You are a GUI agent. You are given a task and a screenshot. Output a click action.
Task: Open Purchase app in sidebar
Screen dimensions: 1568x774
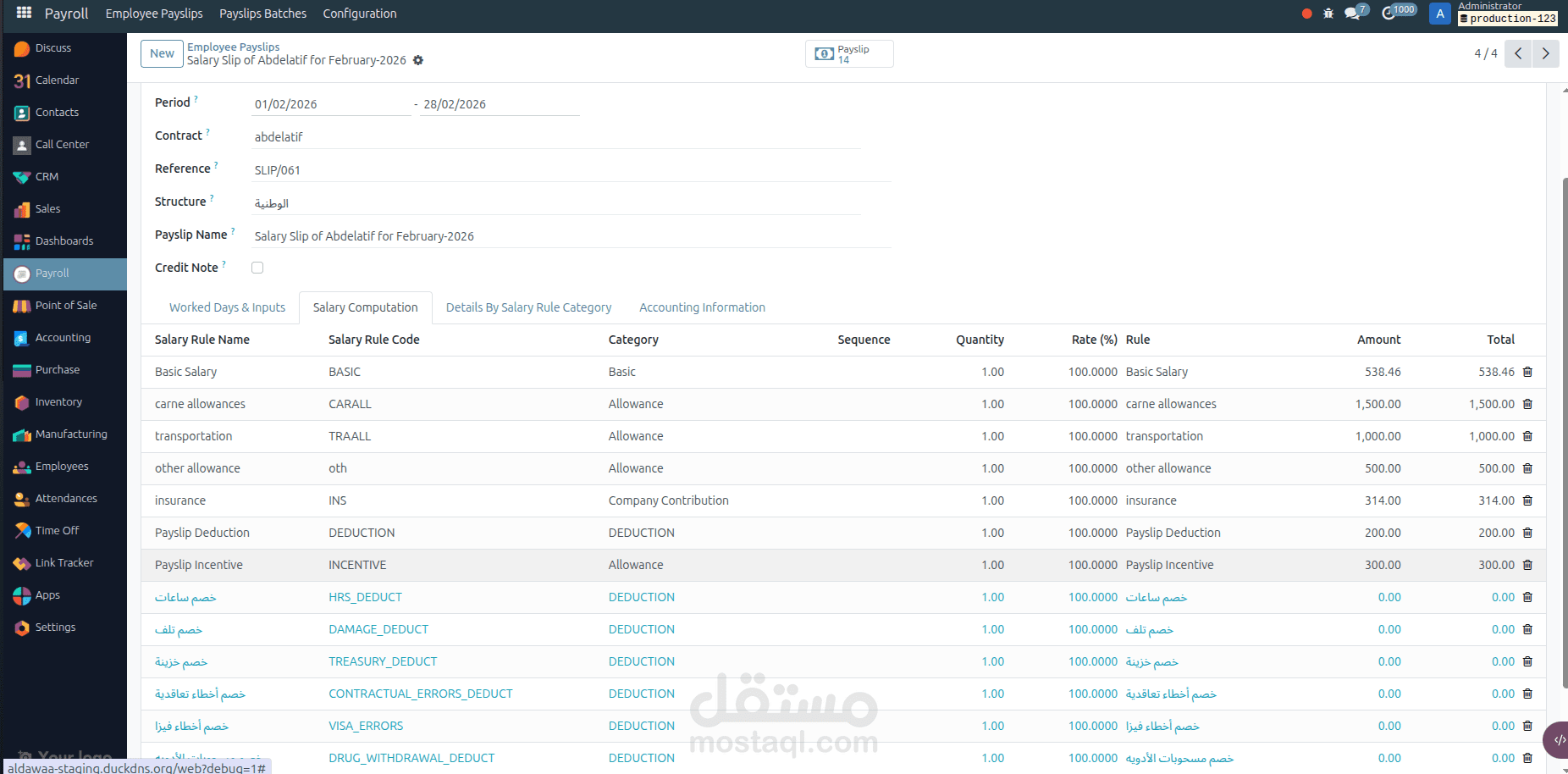click(x=65, y=370)
